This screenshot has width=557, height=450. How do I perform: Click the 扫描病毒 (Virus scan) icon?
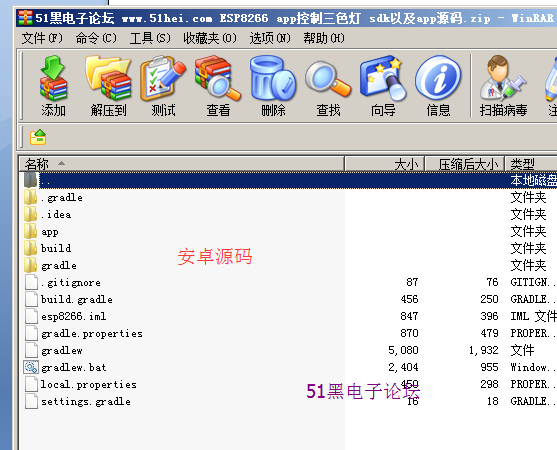(503, 85)
